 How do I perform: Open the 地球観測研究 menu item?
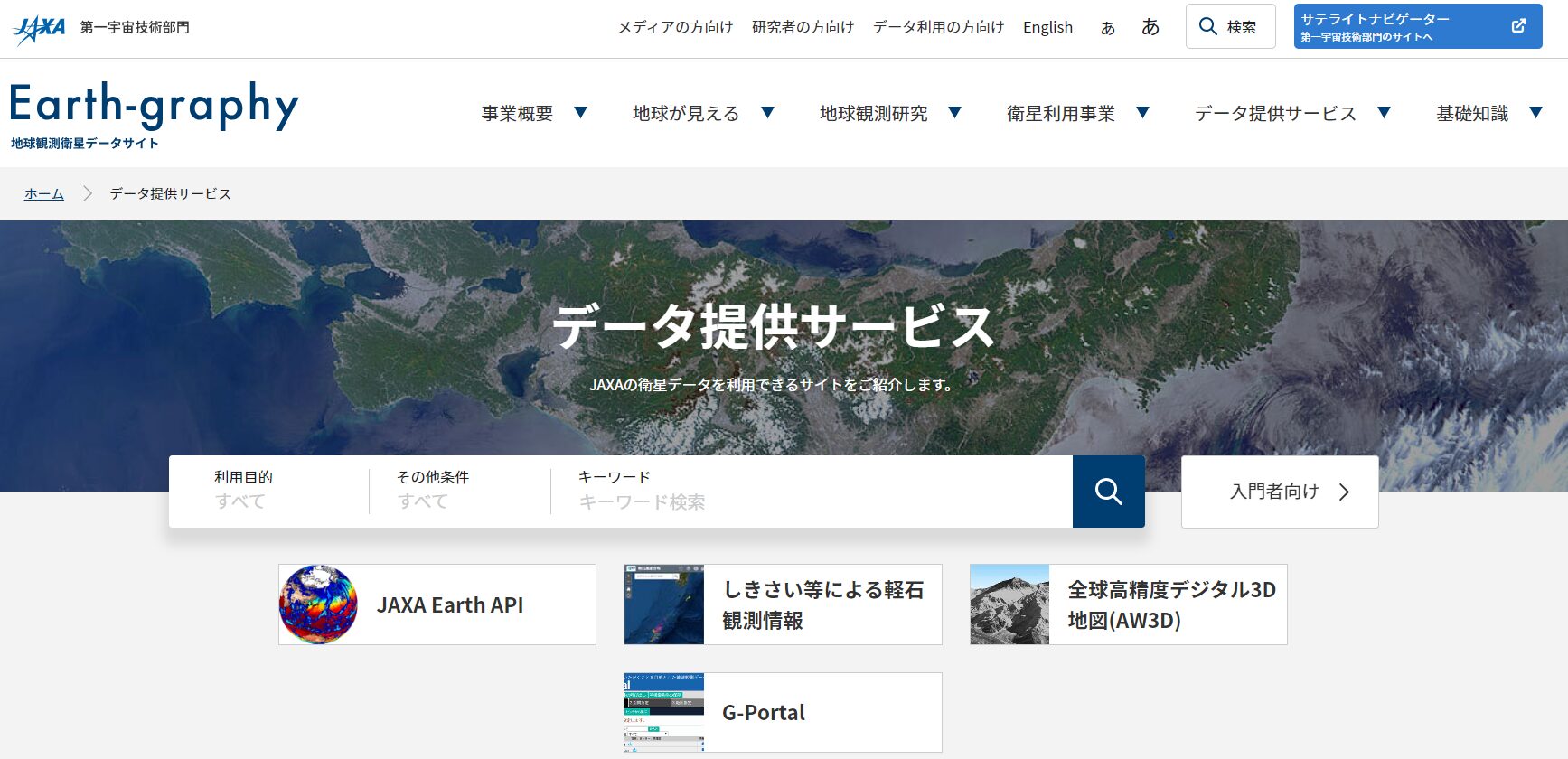(x=873, y=113)
